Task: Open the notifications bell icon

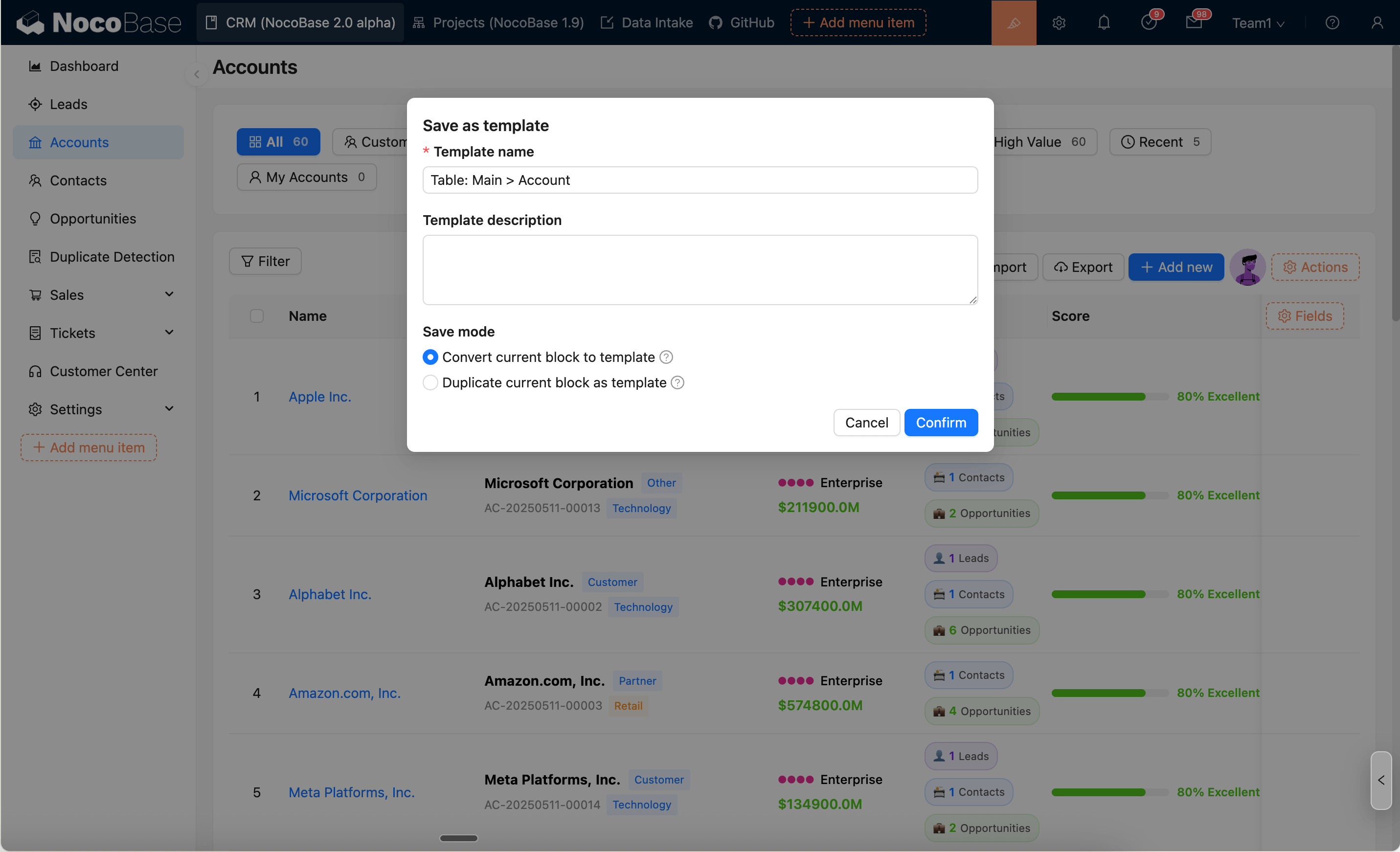Action: coord(1104,22)
